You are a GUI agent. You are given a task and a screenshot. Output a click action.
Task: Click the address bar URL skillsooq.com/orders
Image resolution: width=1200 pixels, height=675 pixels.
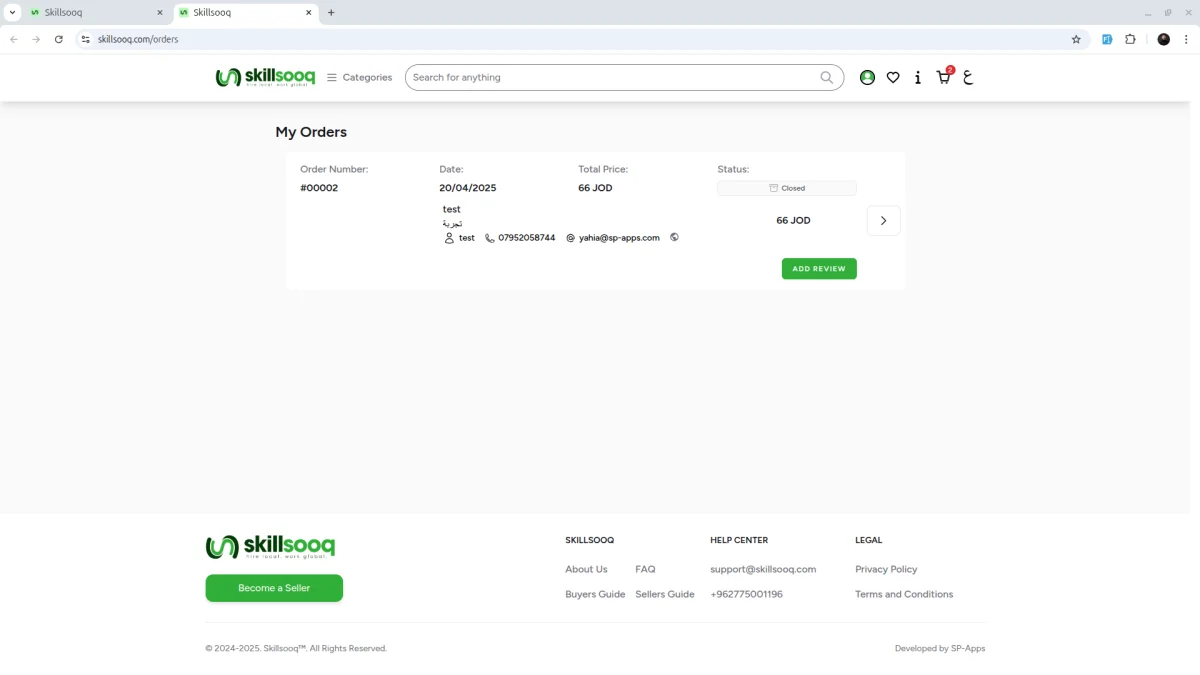pyautogui.click(x=138, y=39)
